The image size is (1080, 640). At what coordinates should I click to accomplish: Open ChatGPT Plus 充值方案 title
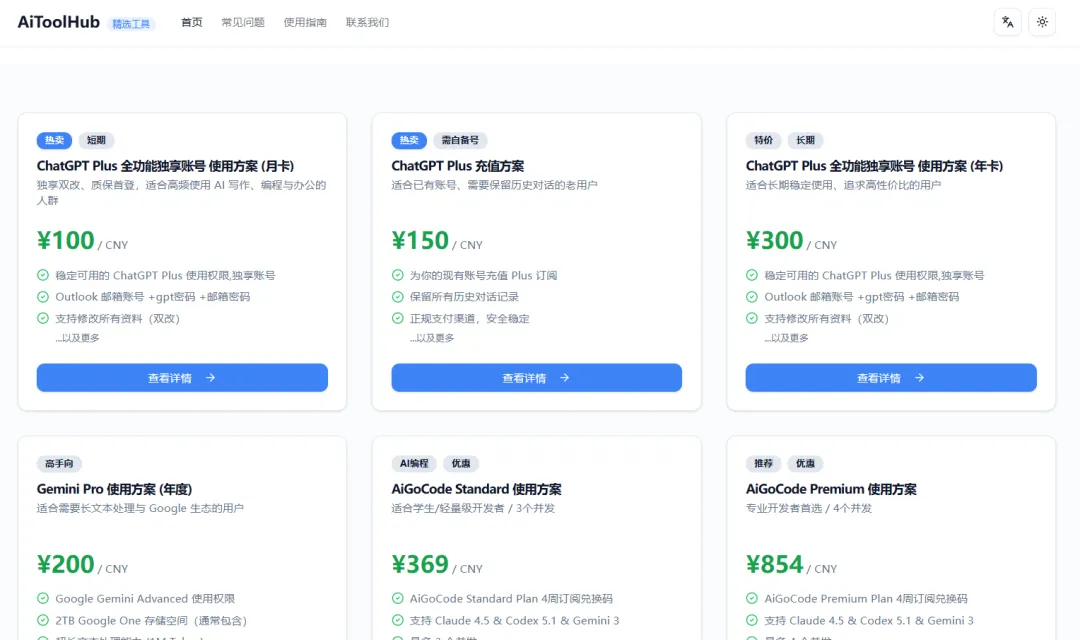(x=457, y=166)
